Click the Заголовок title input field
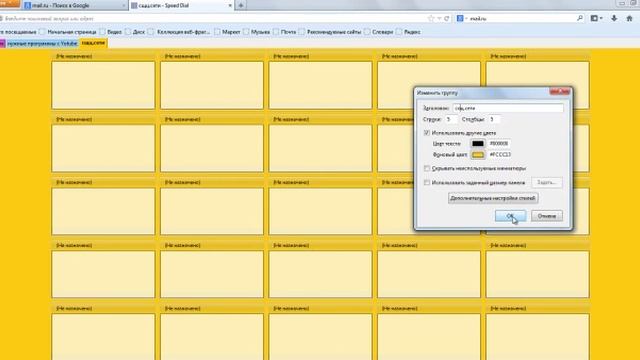The height and width of the screenshot is (360, 640). 508,108
